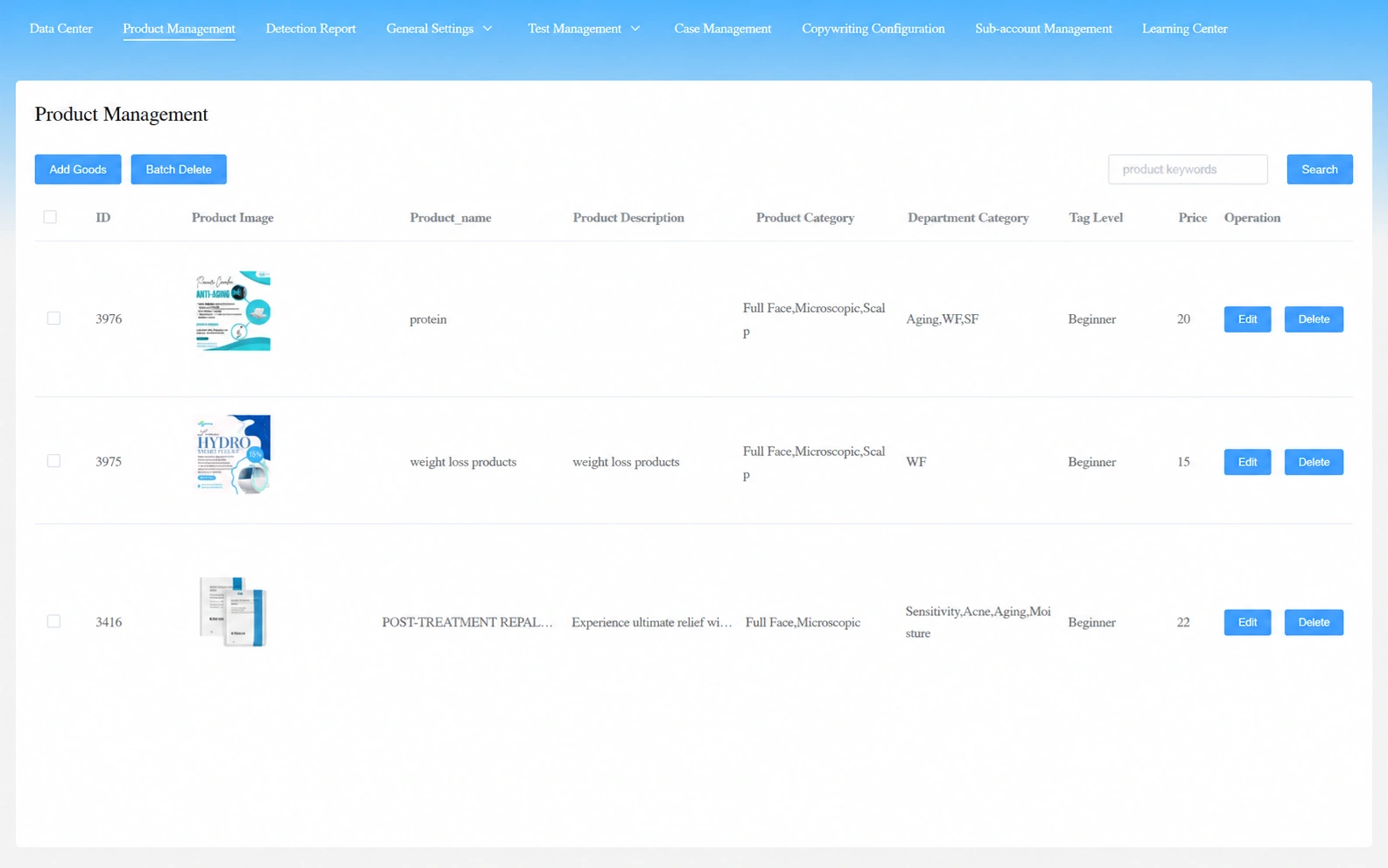The width and height of the screenshot is (1388, 868).
Task: Open the Hydro weight loss product thumbnail
Action: point(233,454)
